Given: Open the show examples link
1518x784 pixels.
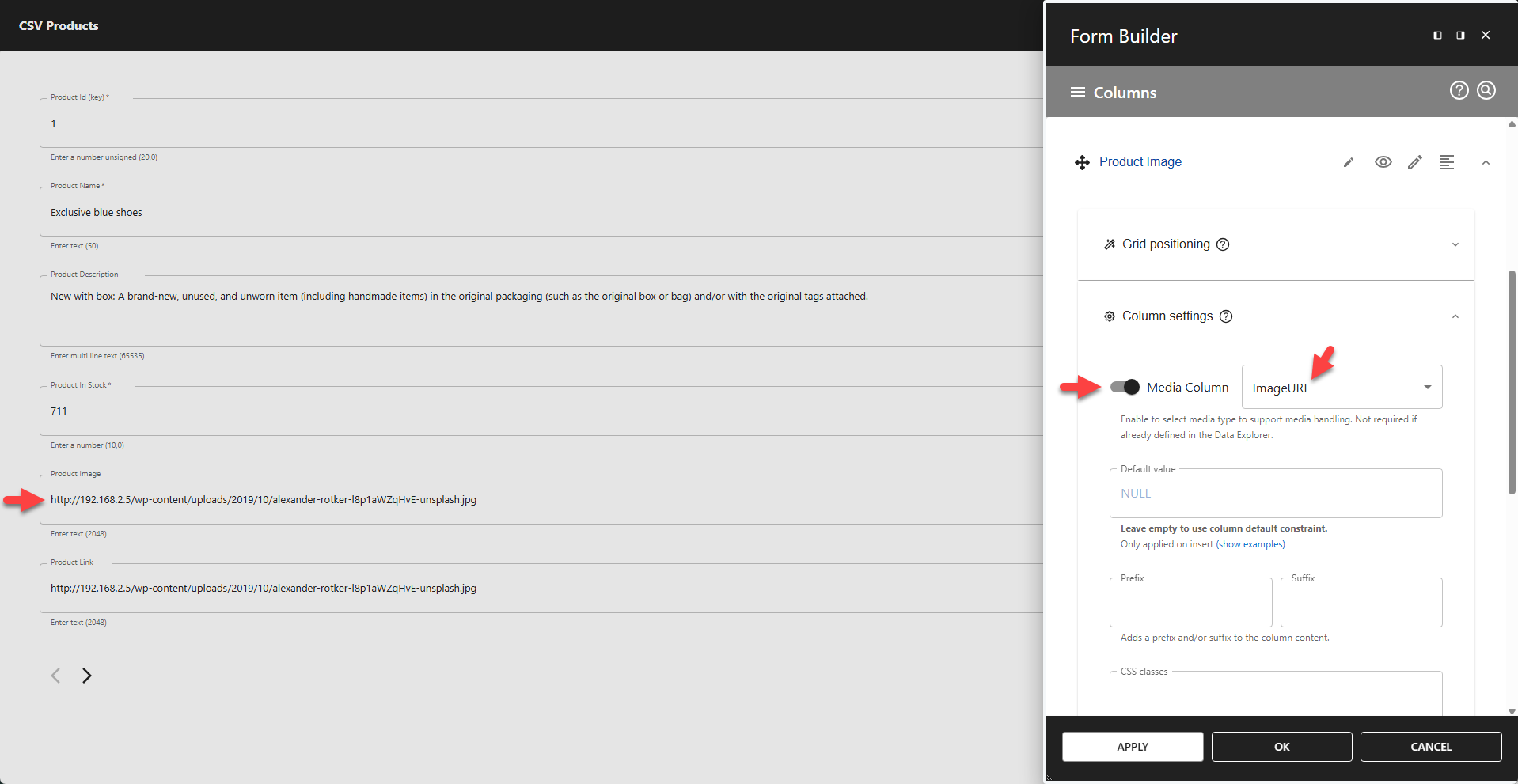Looking at the screenshot, I should point(1250,544).
